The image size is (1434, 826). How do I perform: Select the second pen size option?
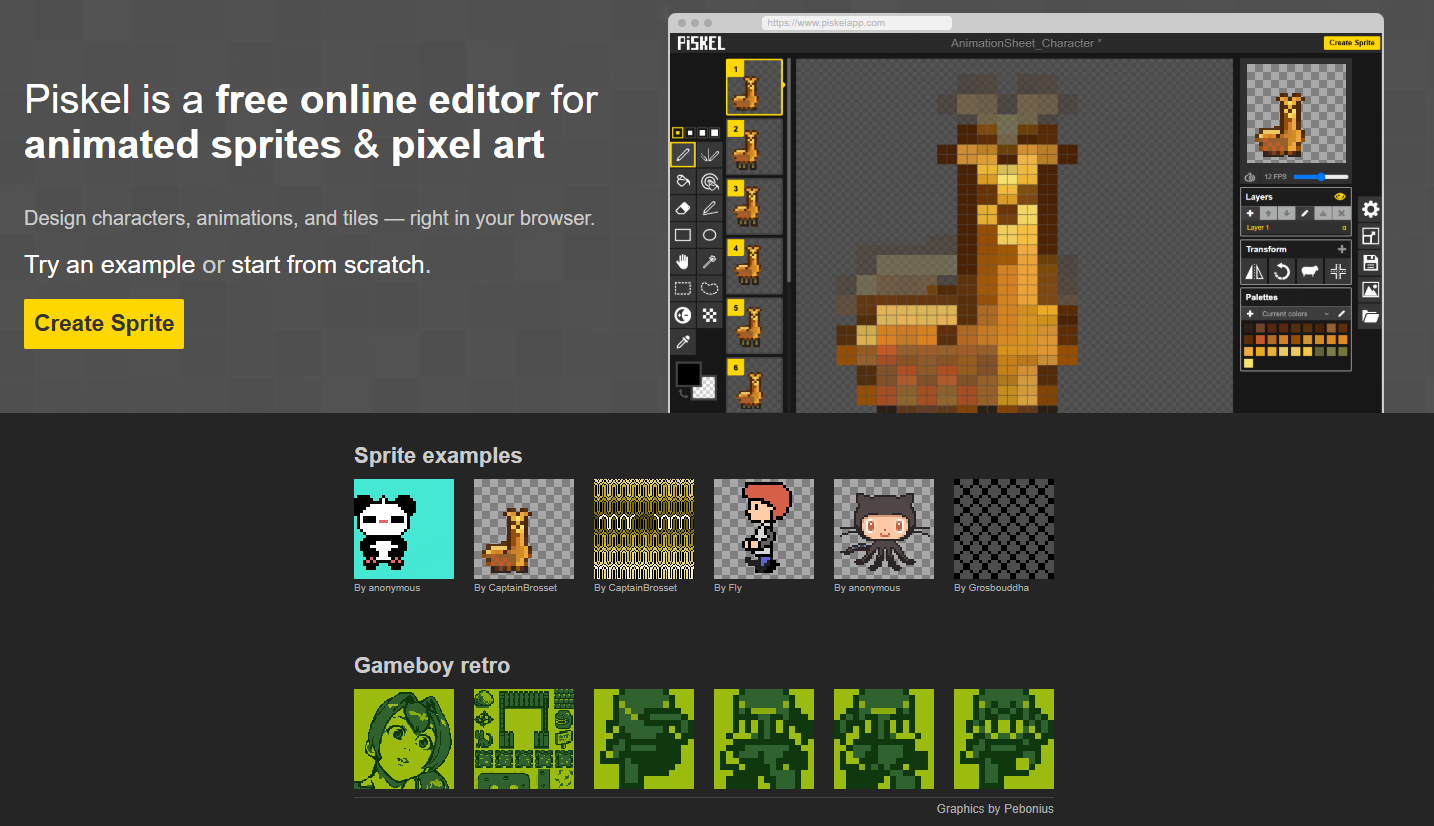click(x=690, y=131)
